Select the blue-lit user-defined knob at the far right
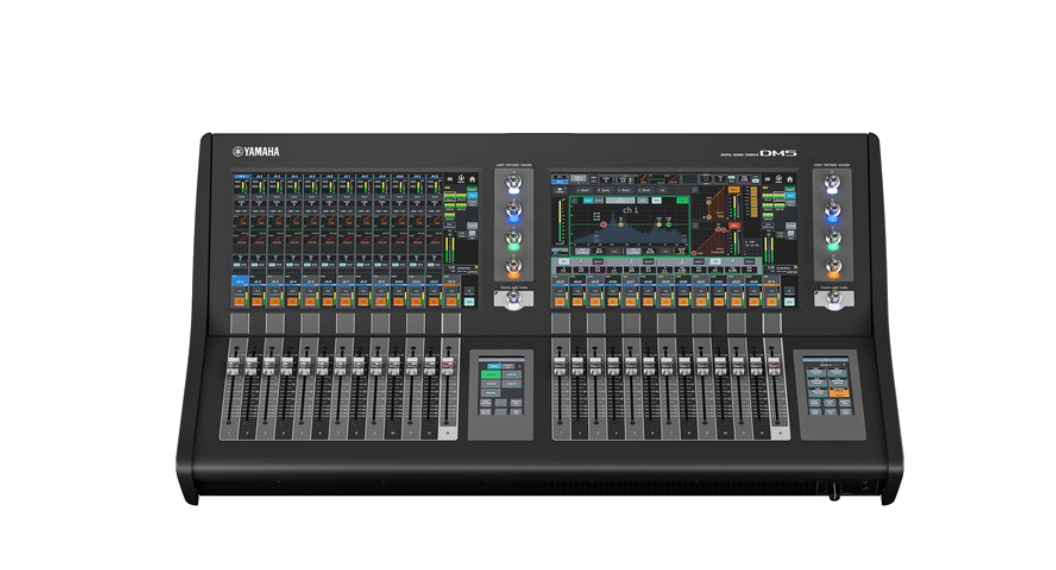The height and width of the screenshot is (570, 1056). [x=833, y=213]
